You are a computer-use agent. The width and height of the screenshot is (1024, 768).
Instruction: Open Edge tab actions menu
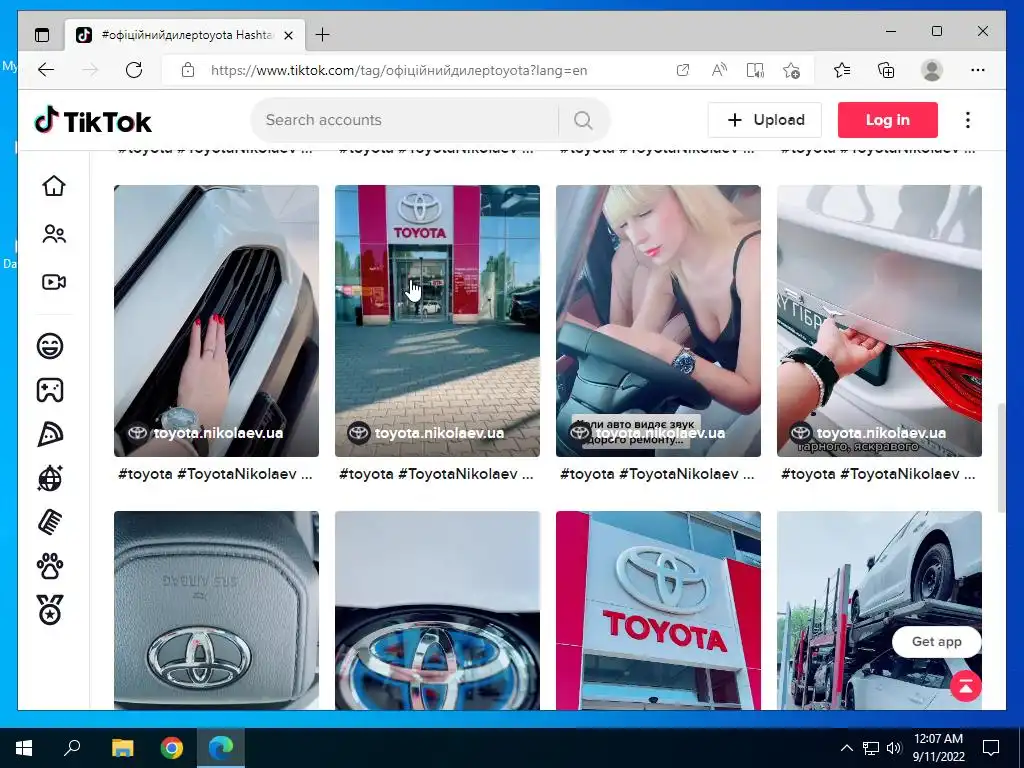pos(42,35)
